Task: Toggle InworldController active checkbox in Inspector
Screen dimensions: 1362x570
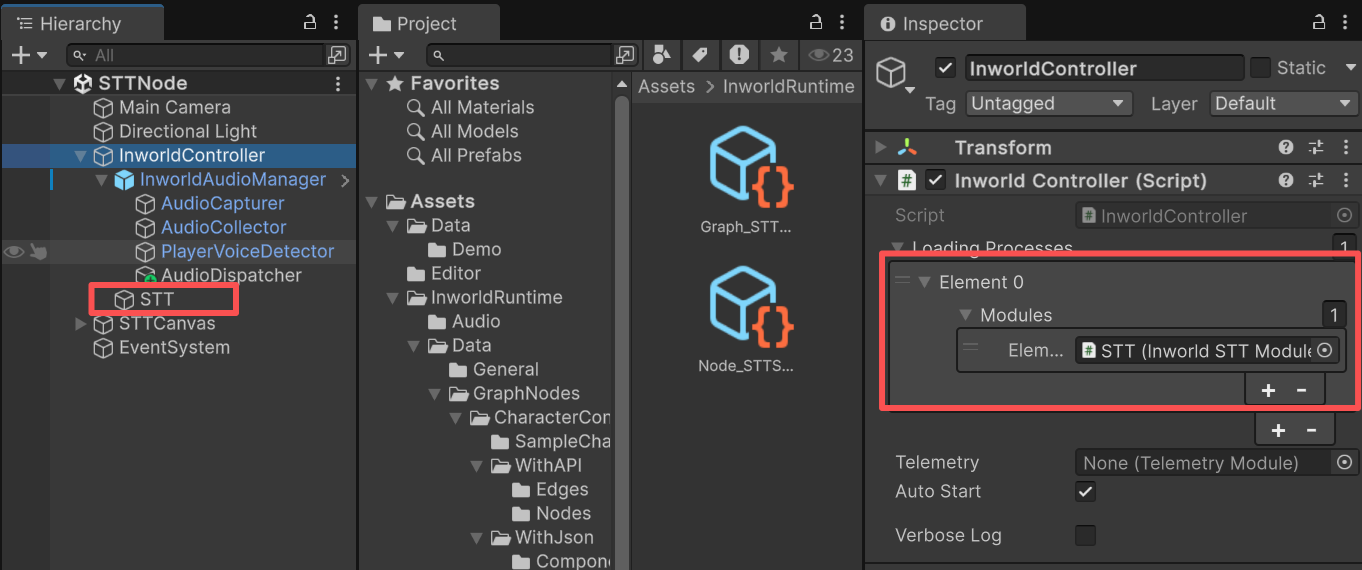Action: 945,68
